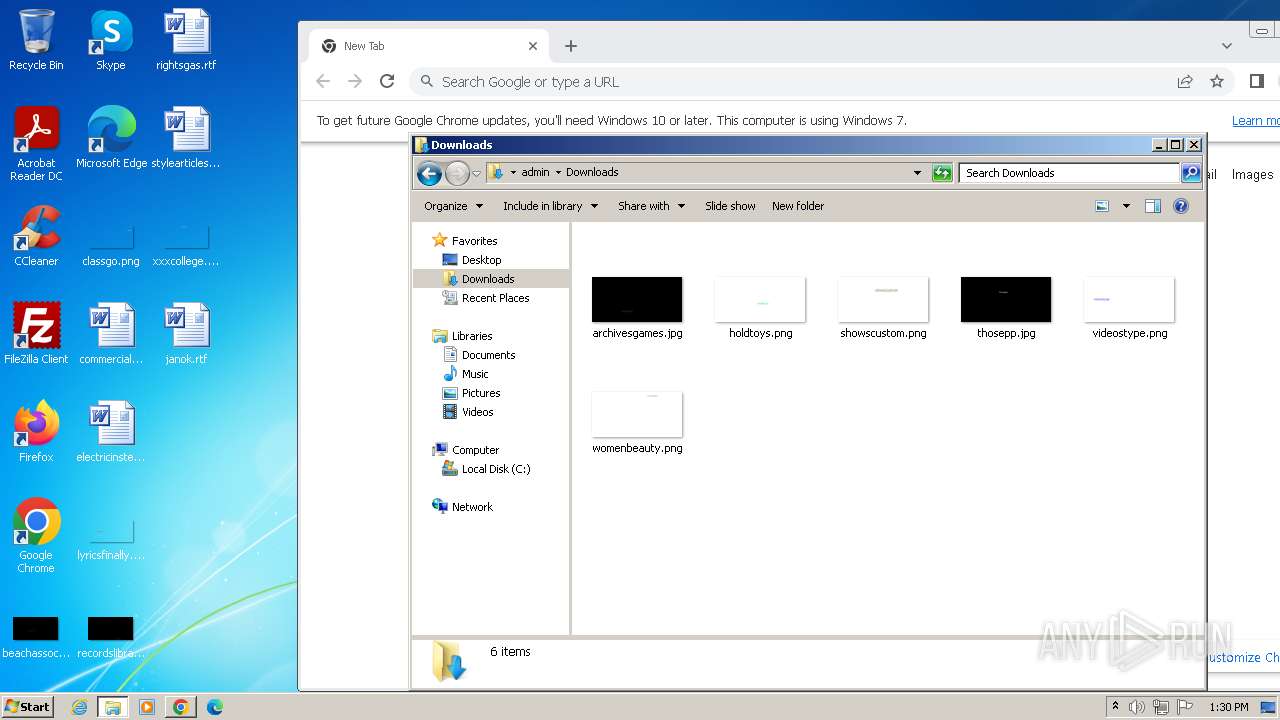Image resolution: width=1280 pixels, height=720 pixels.
Task: Open recent pages dropdown arrow
Action: coord(477,173)
